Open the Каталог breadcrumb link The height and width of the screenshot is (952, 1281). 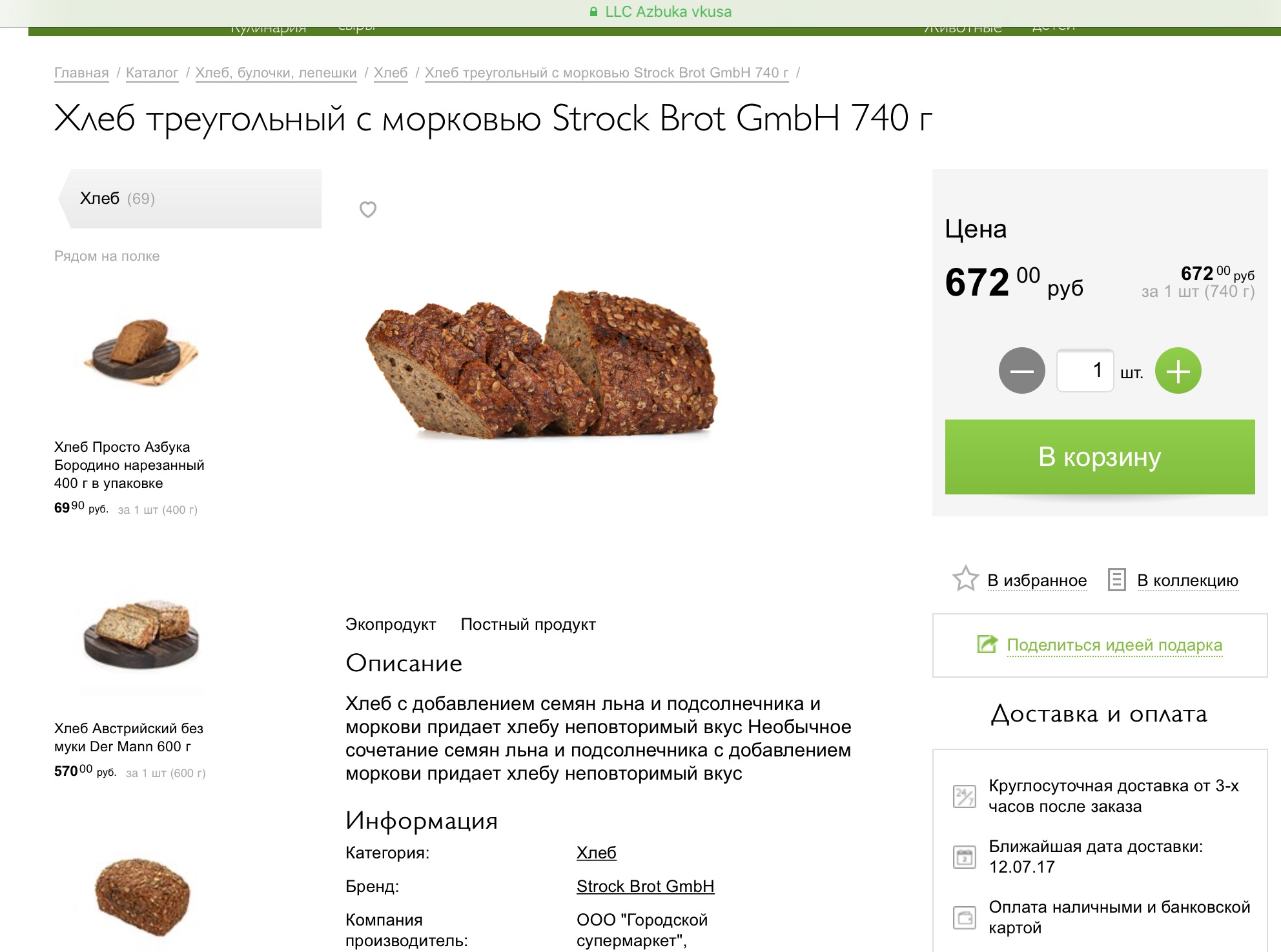(x=152, y=73)
